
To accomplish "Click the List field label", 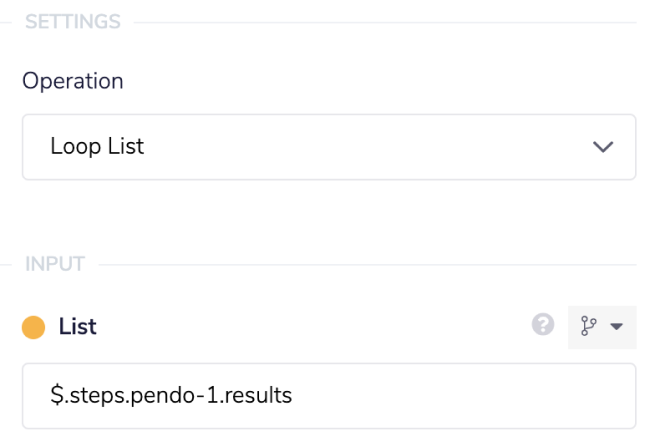I will pyautogui.click(x=78, y=327).
